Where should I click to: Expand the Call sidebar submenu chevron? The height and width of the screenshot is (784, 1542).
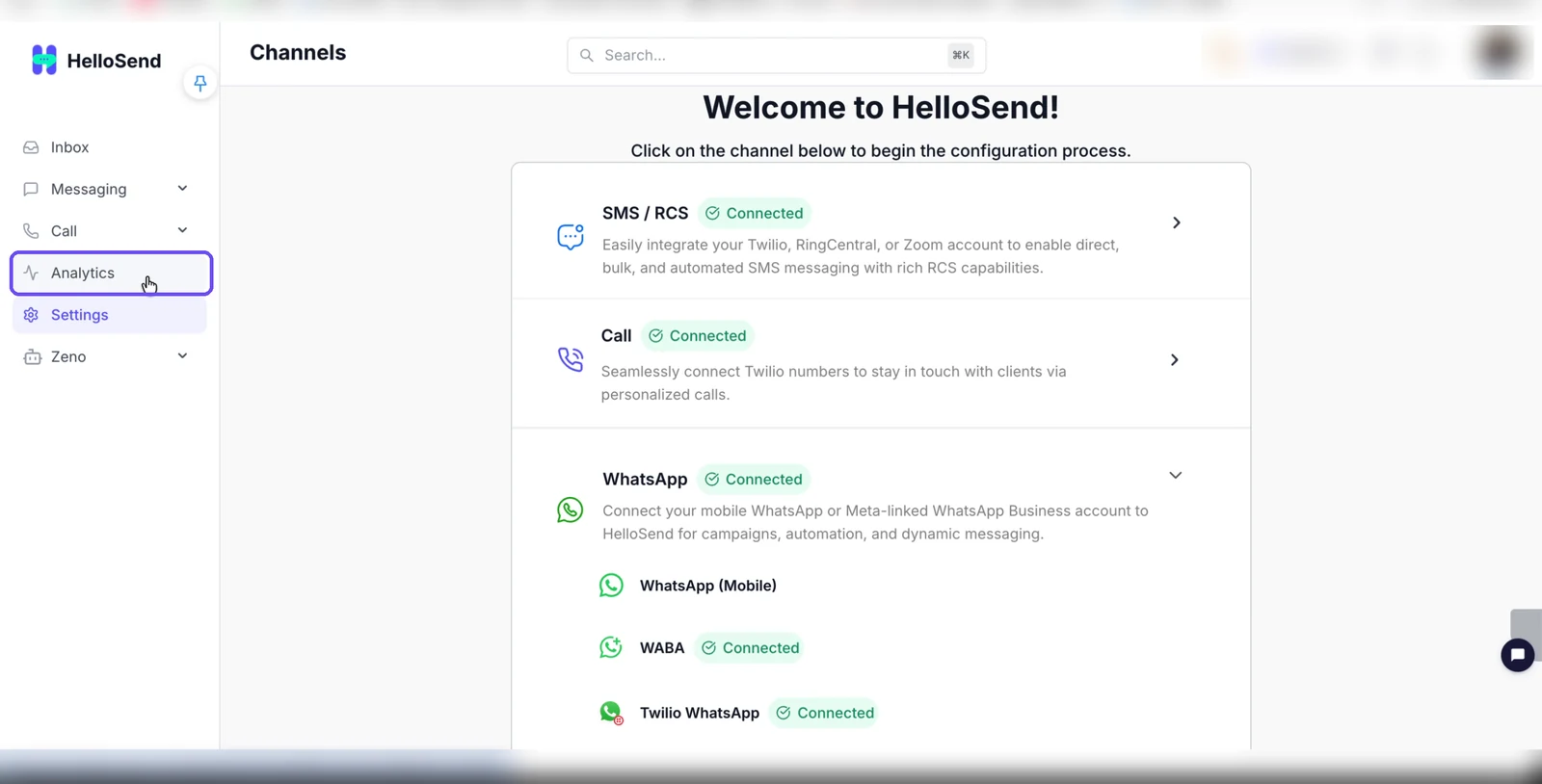(182, 230)
